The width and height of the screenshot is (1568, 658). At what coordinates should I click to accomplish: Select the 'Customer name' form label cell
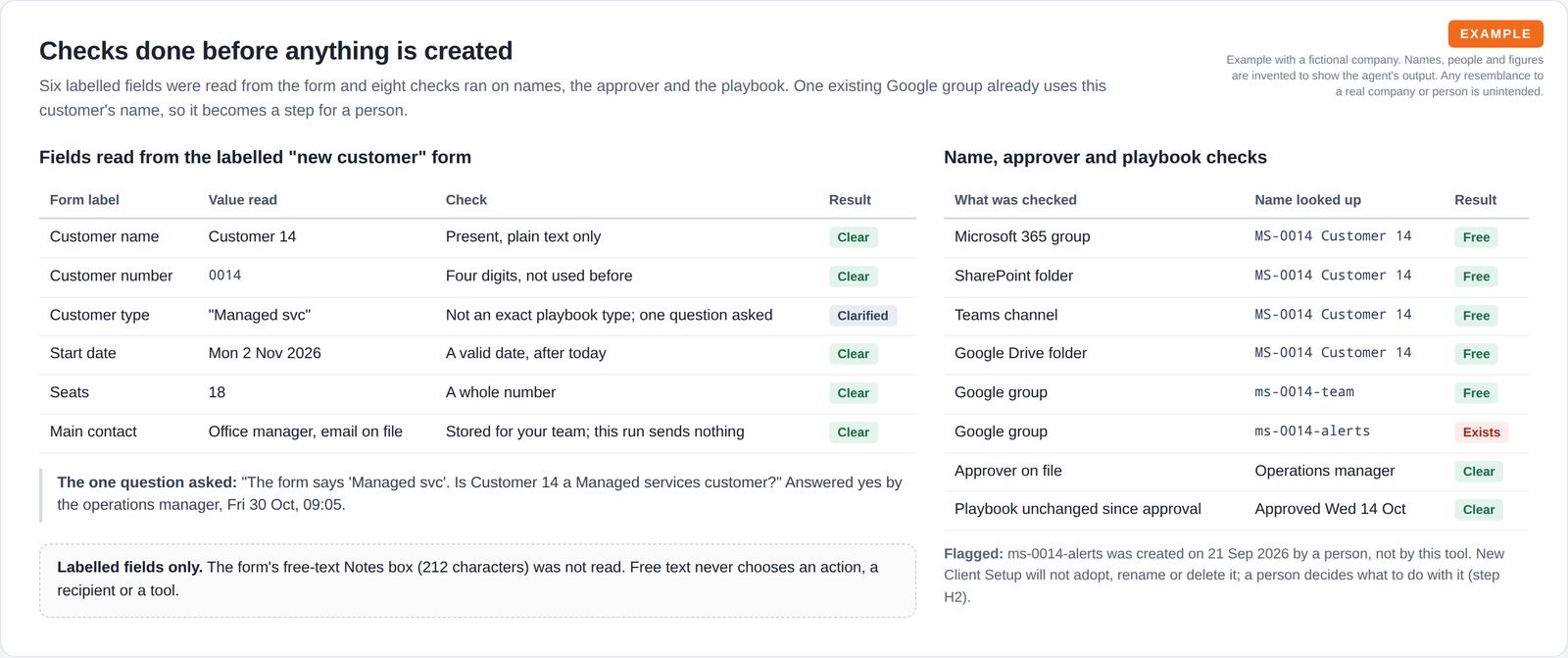point(104,236)
